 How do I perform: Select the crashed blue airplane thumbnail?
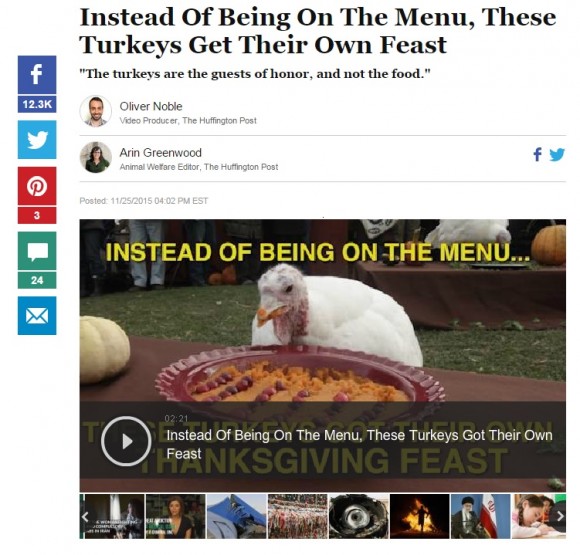237,516
